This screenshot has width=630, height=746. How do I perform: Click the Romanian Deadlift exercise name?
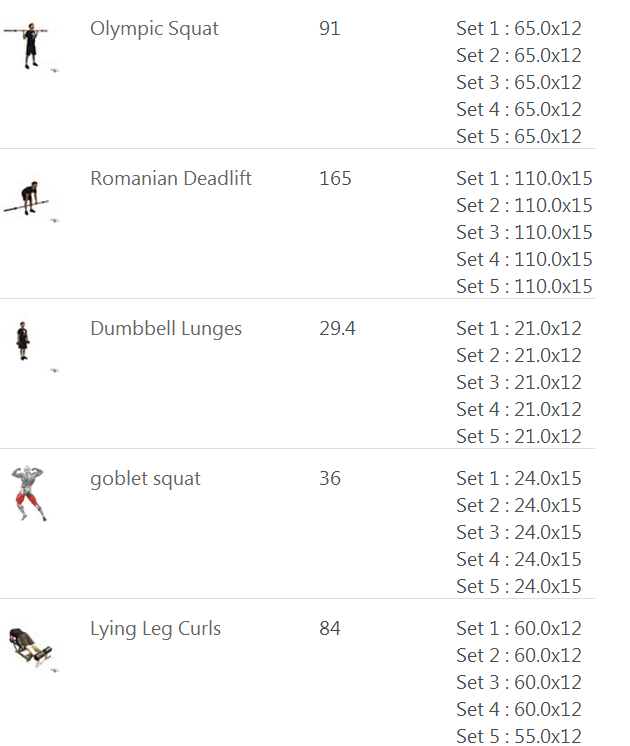tap(171, 178)
